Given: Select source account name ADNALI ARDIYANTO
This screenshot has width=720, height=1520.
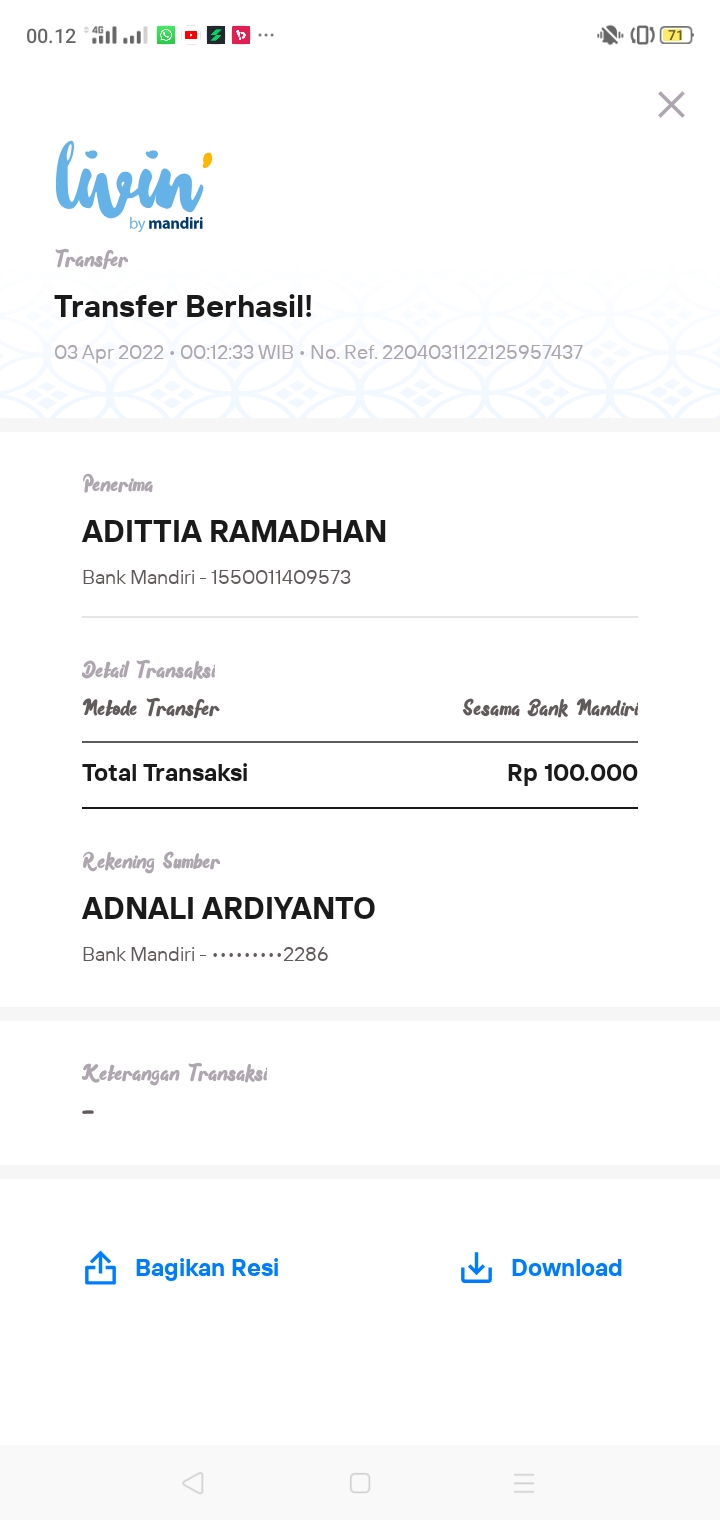Looking at the screenshot, I should [229, 909].
